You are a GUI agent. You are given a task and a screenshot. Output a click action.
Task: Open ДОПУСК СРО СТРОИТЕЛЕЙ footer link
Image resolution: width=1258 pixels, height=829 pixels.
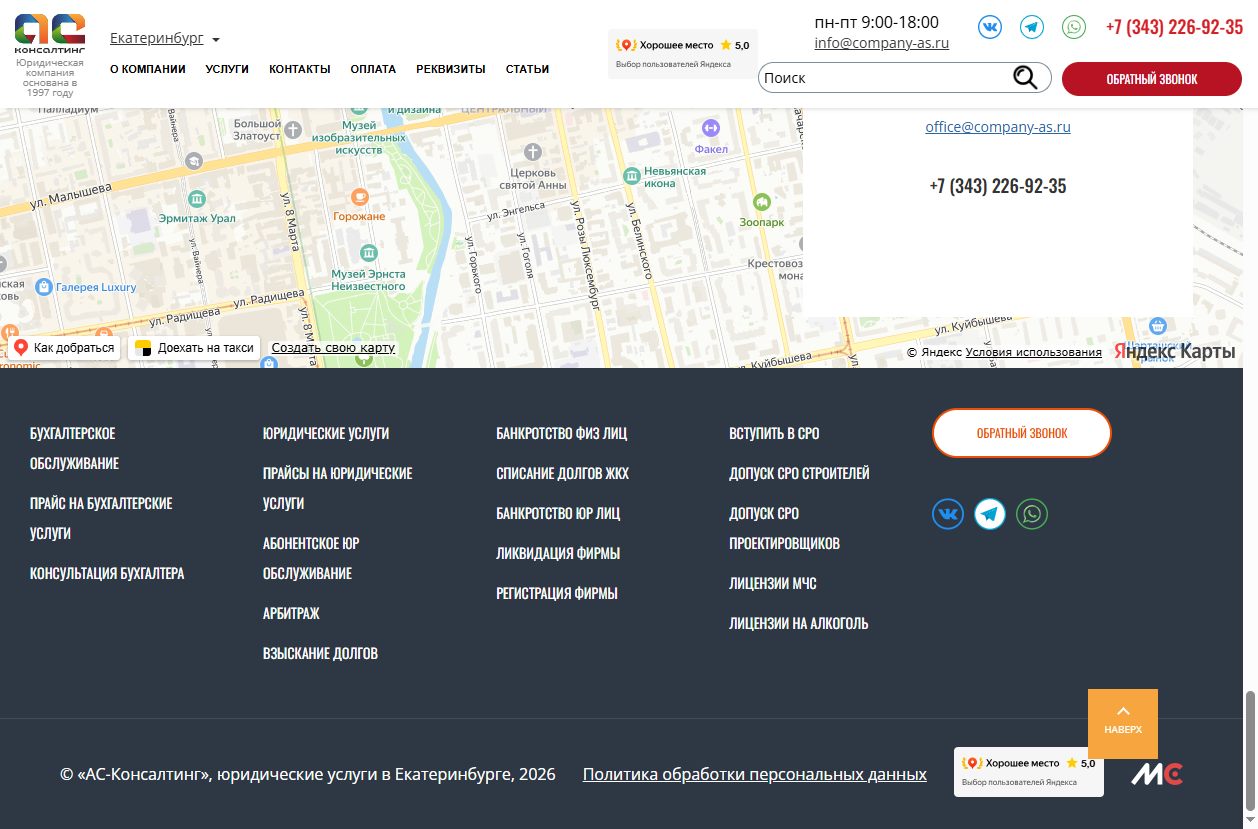[799, 473]
